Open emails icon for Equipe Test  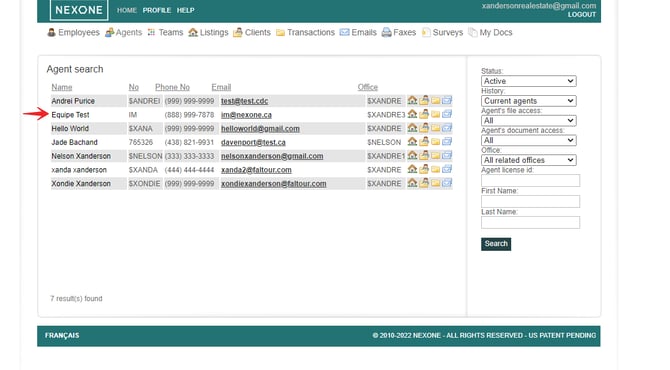point(447,114)
